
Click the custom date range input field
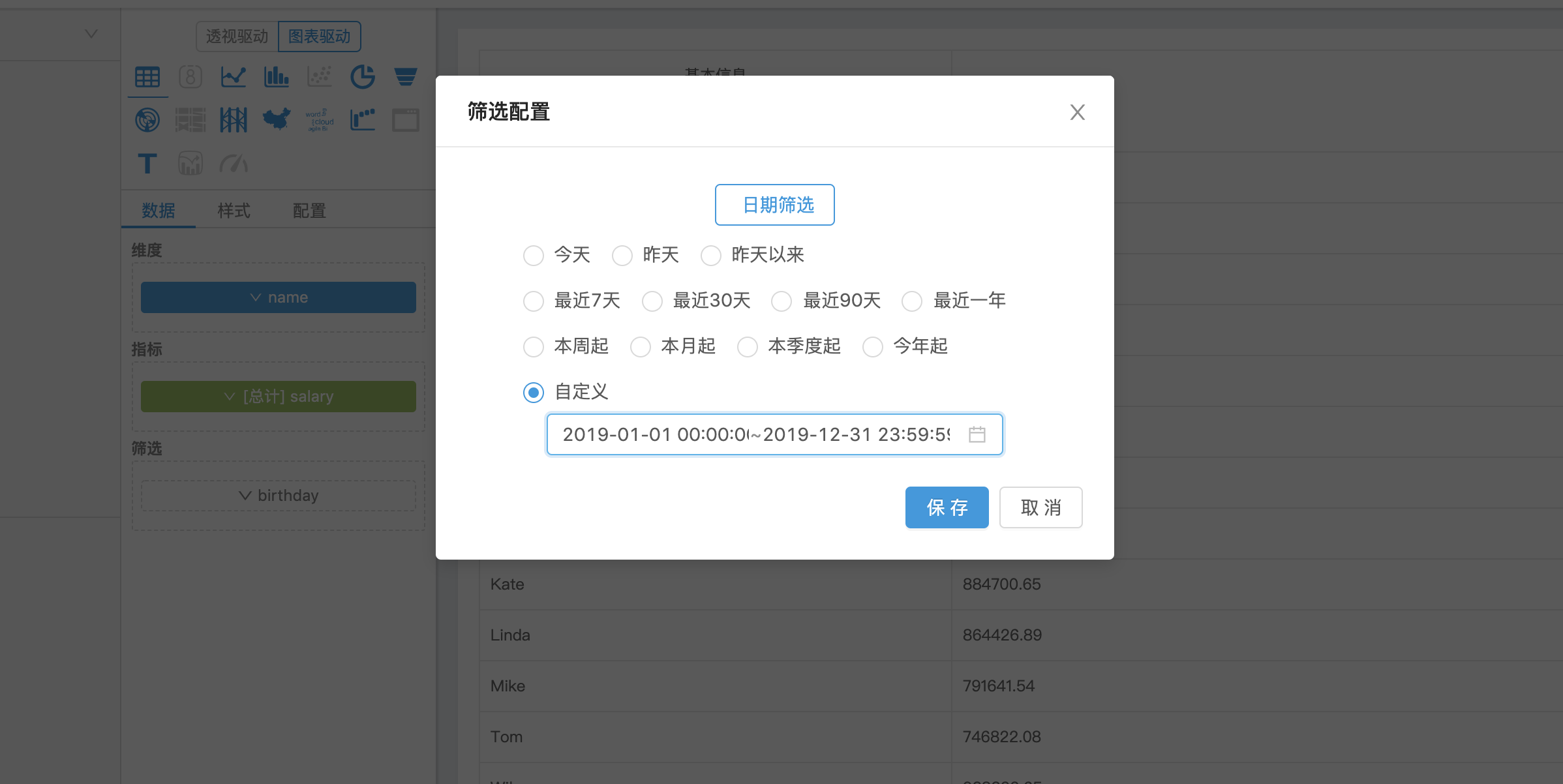[757, 434]
